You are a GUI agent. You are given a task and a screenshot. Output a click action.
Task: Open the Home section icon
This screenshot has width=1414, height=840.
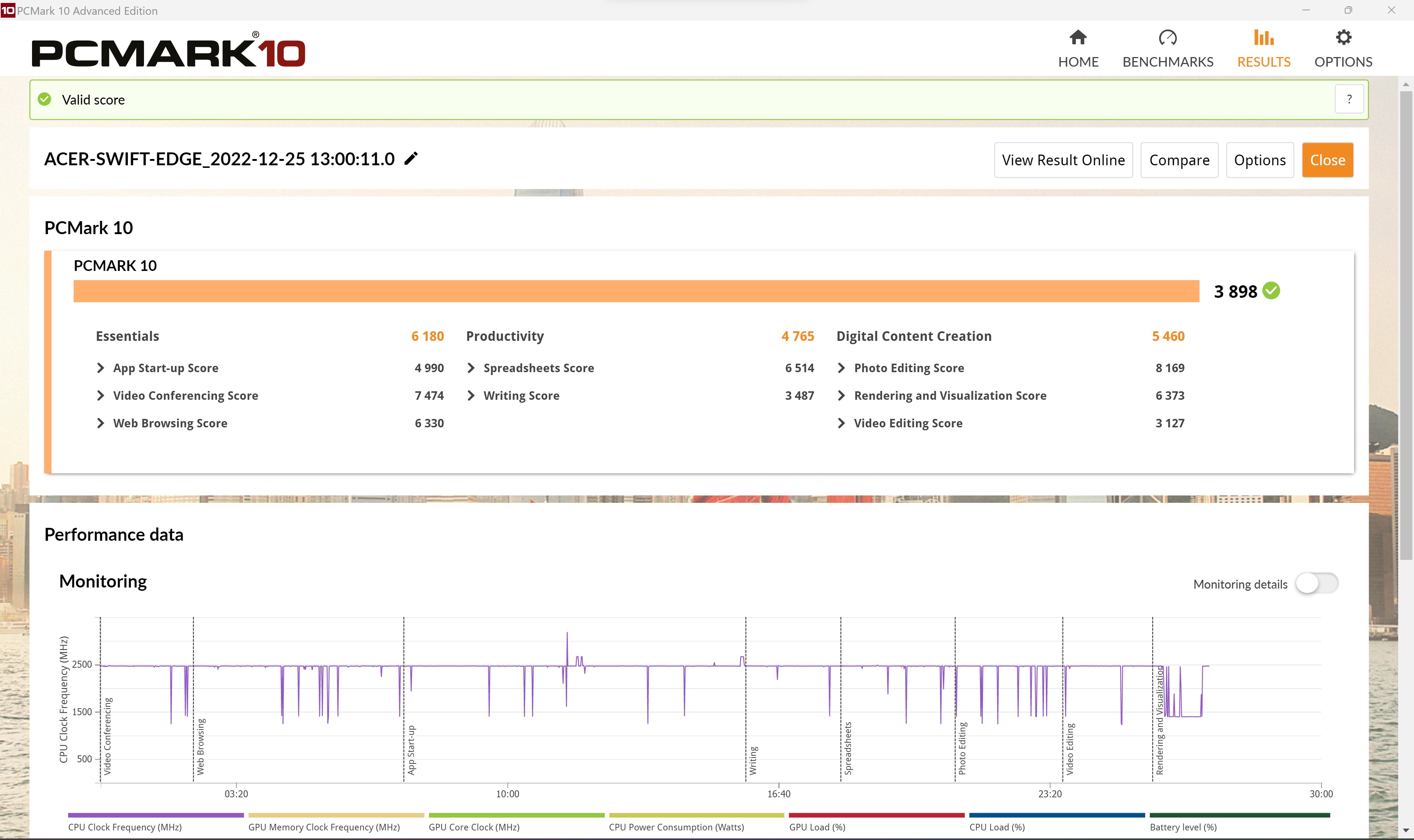click(1078, 37)
